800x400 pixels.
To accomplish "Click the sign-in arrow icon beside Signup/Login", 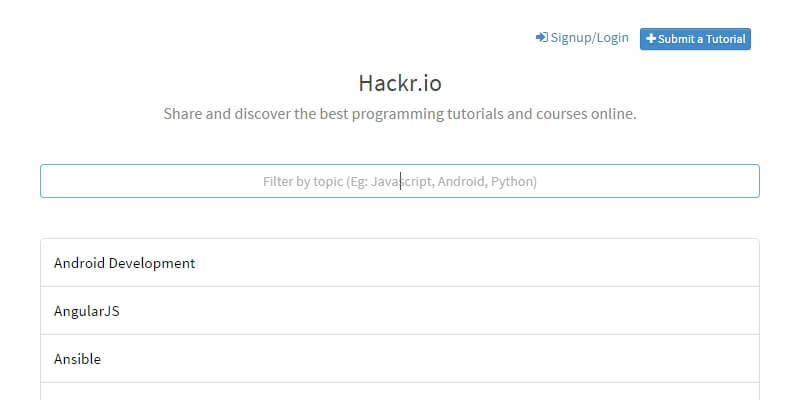I will [542, 38].
